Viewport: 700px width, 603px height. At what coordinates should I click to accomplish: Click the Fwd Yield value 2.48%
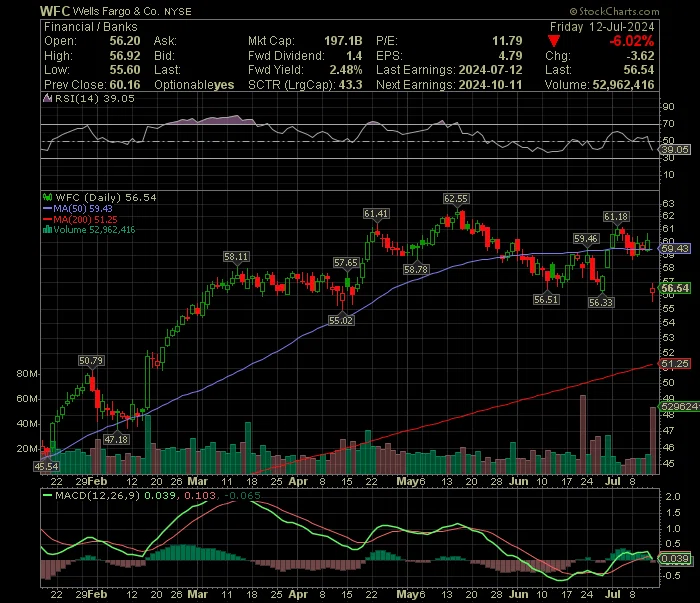pyautogui.click(x=346, y=70)
